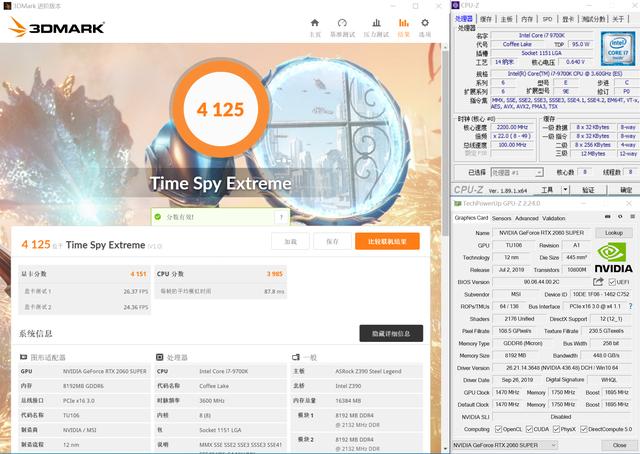Viewport: 640px width, 454px height.
Task: Click the Intel Core i7 logo in CPU-Z
Action: pyautogui.click(x=618, y=49)
